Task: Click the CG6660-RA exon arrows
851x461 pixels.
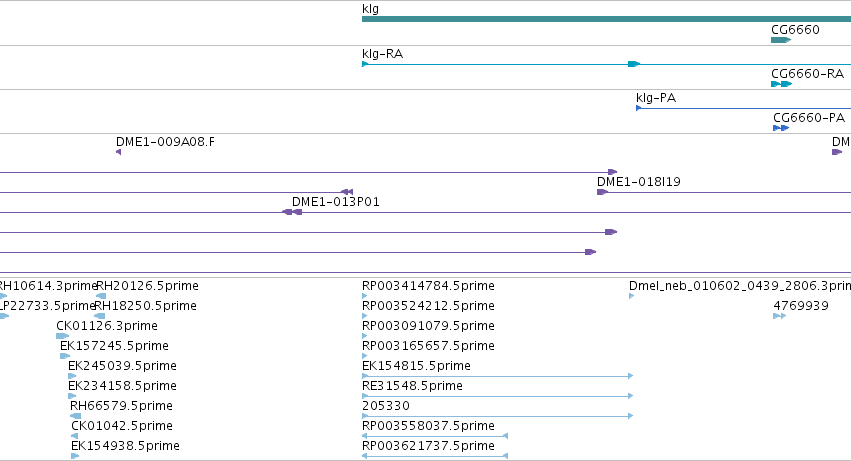Action: (782, 84)
